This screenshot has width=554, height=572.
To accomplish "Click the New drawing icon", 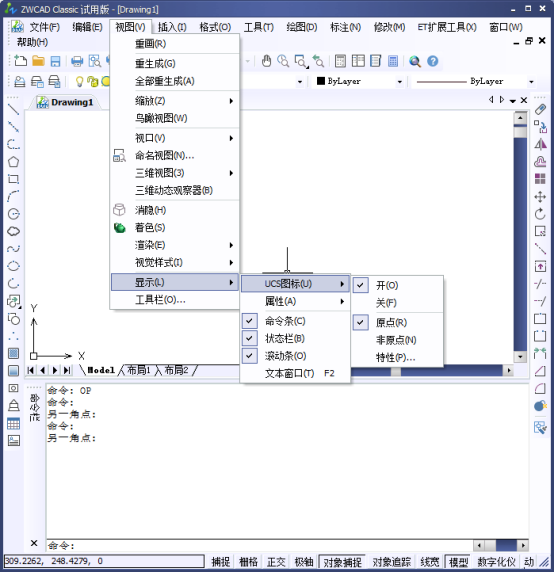I will pos(20,61).
